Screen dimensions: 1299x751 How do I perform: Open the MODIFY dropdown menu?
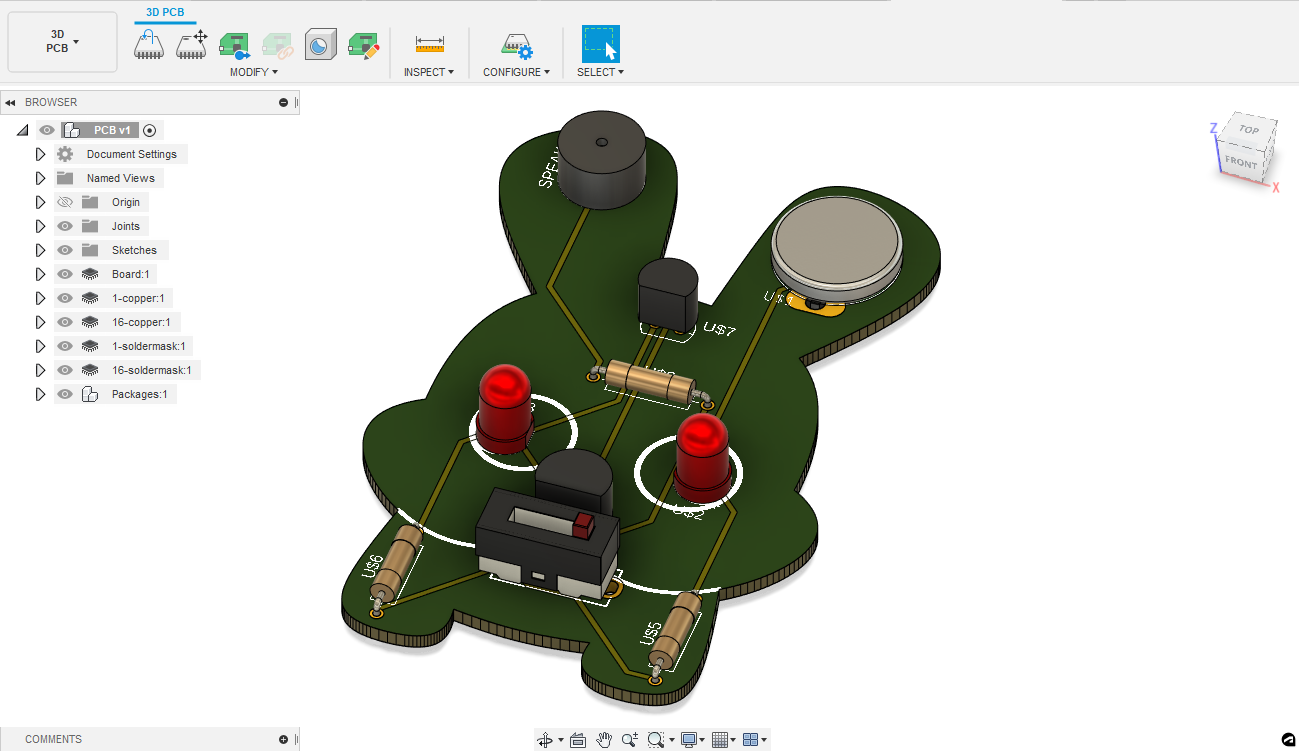pyautogui.click(x=253, y=71)
